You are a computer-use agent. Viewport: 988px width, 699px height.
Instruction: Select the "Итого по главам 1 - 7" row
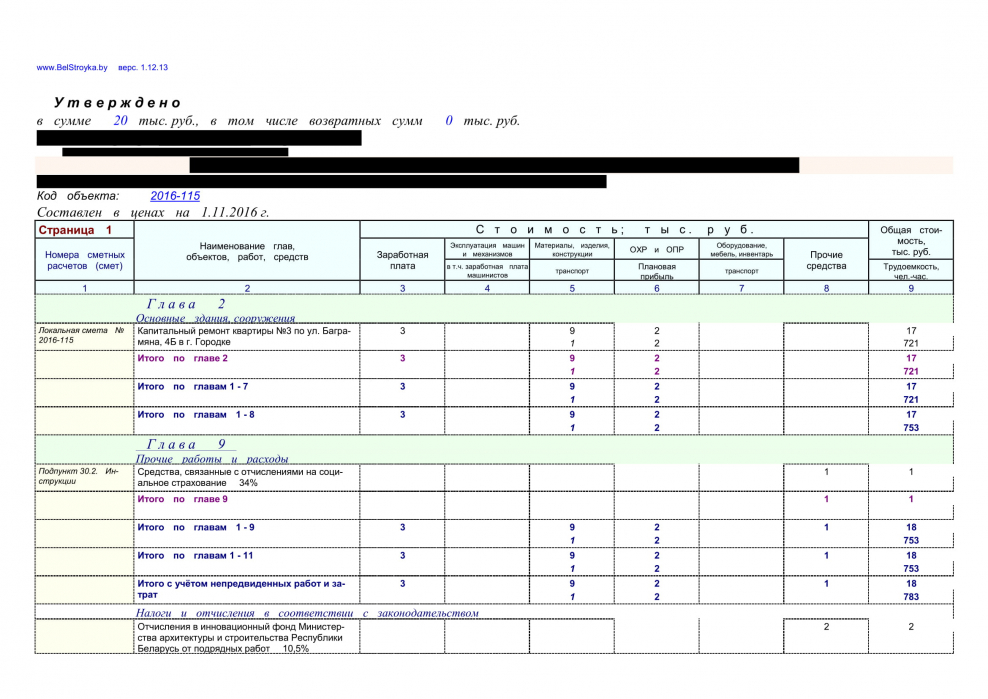192,386
